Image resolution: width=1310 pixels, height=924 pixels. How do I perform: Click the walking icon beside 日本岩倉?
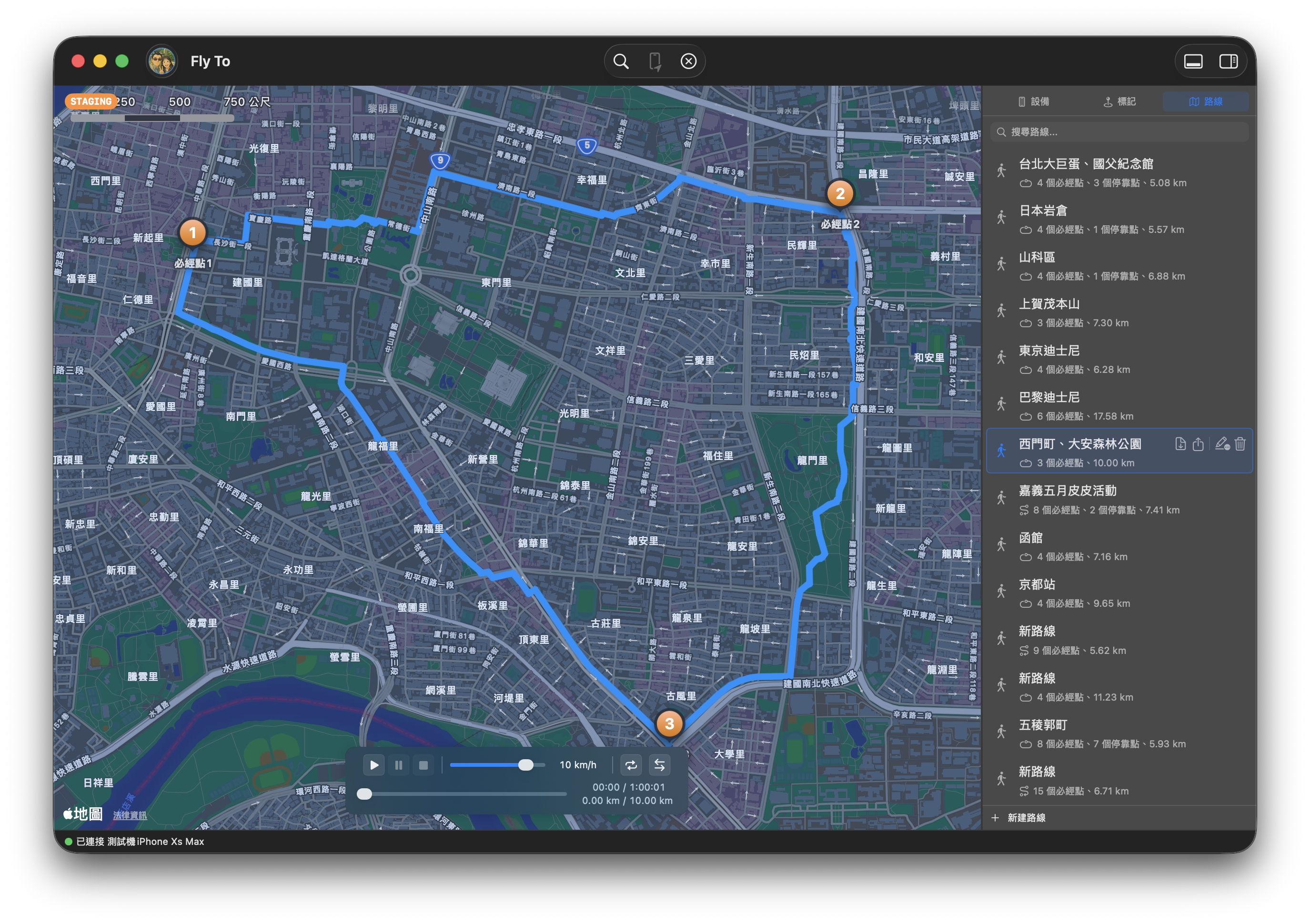pyautogui.click(x=1001, y=217)
